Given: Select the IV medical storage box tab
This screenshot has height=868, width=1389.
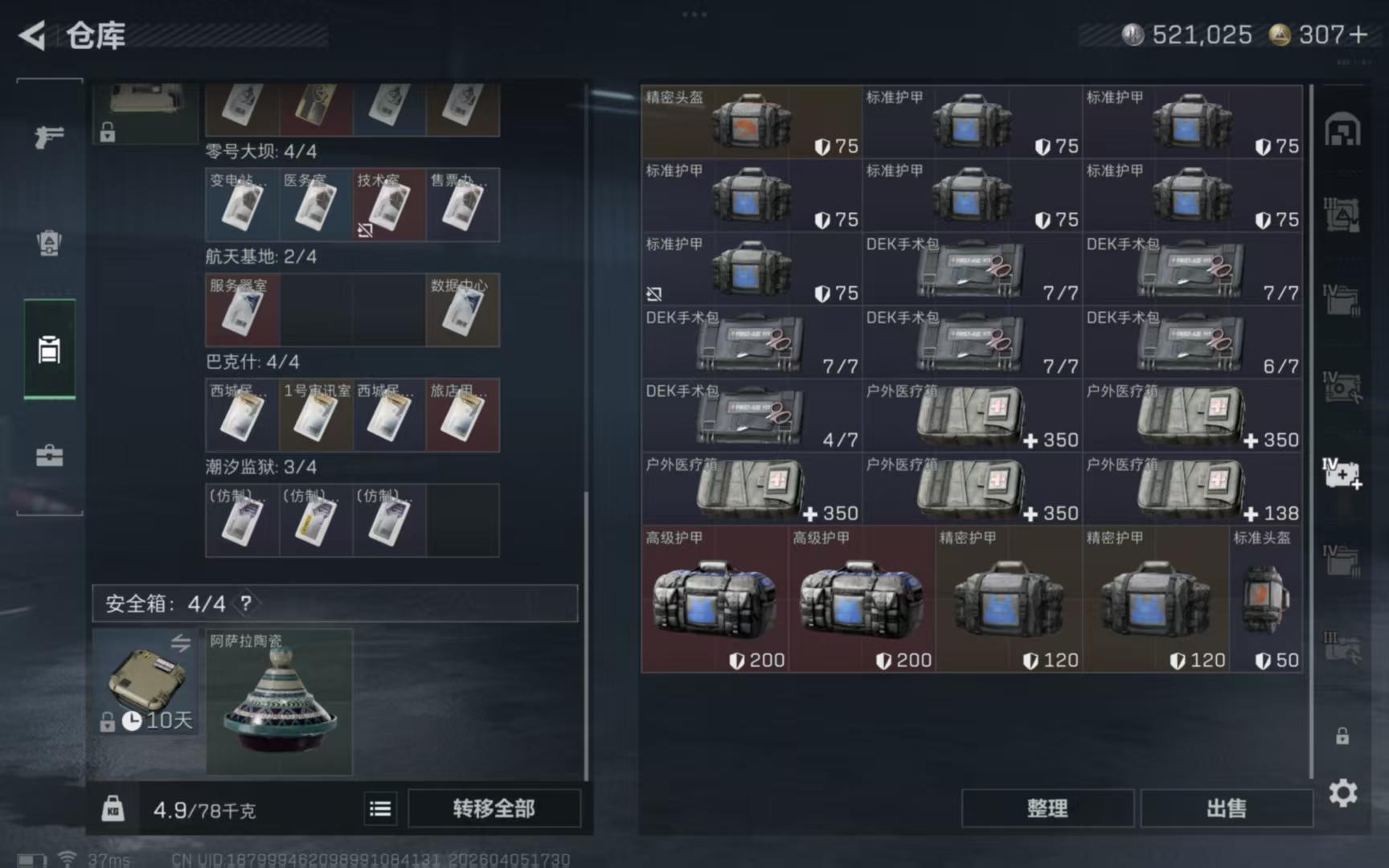Looking at the screenshot, I should tap(1342, 474).
